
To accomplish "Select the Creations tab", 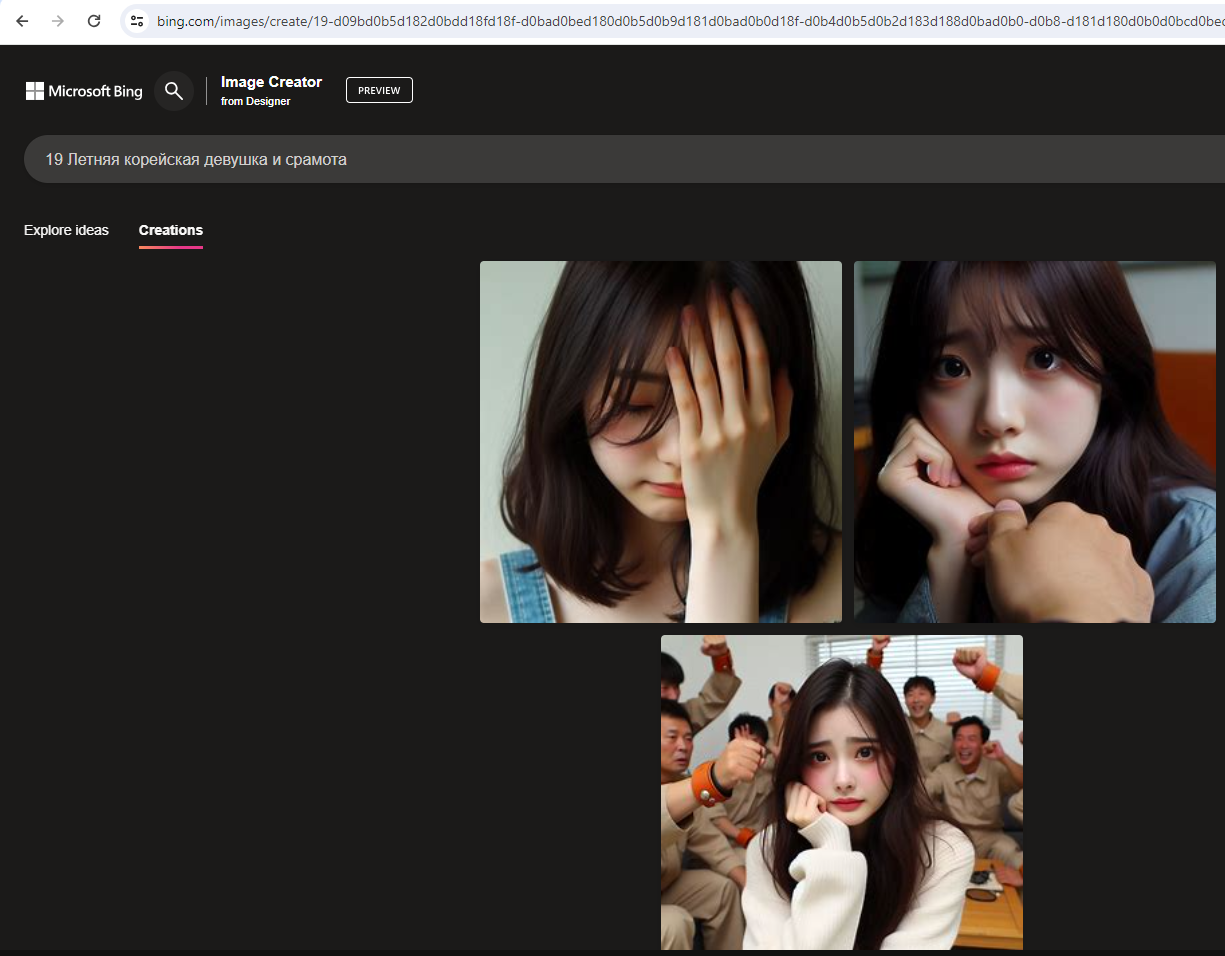I will tap(171, 230).
